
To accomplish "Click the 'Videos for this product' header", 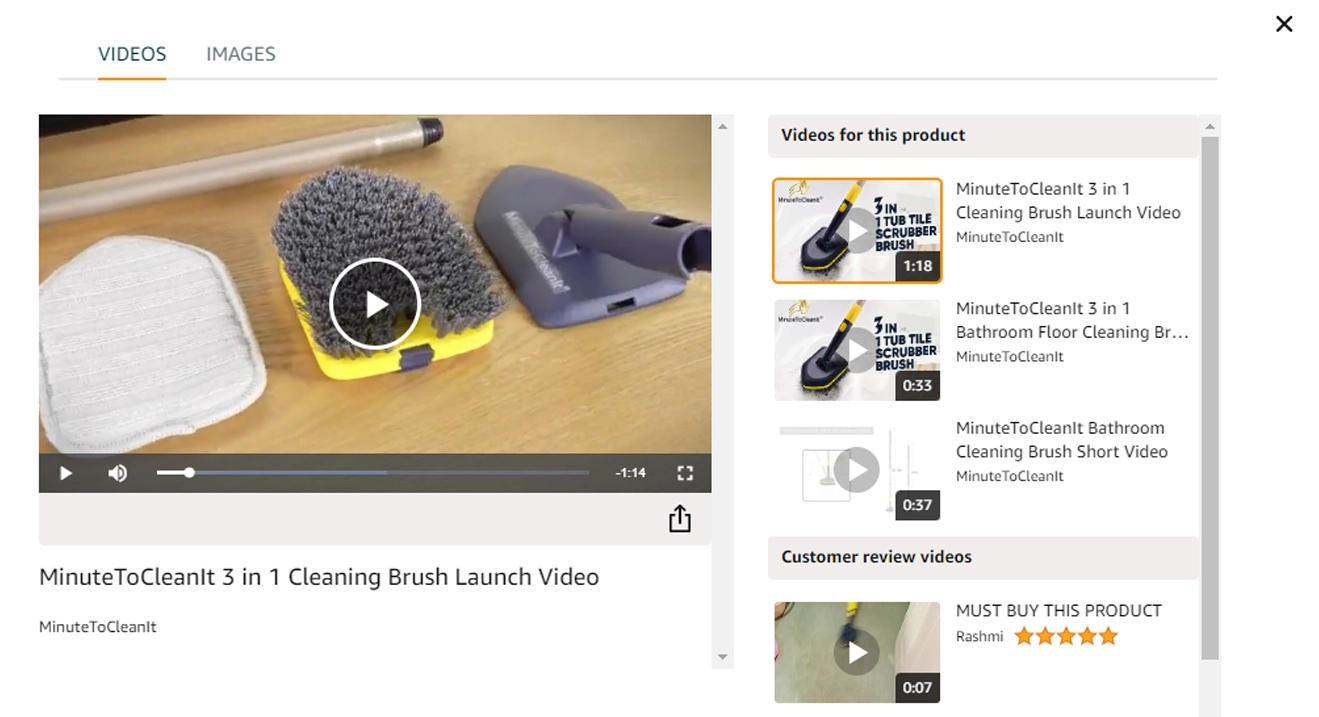I will pyautogui.click(x=983, y=135).
